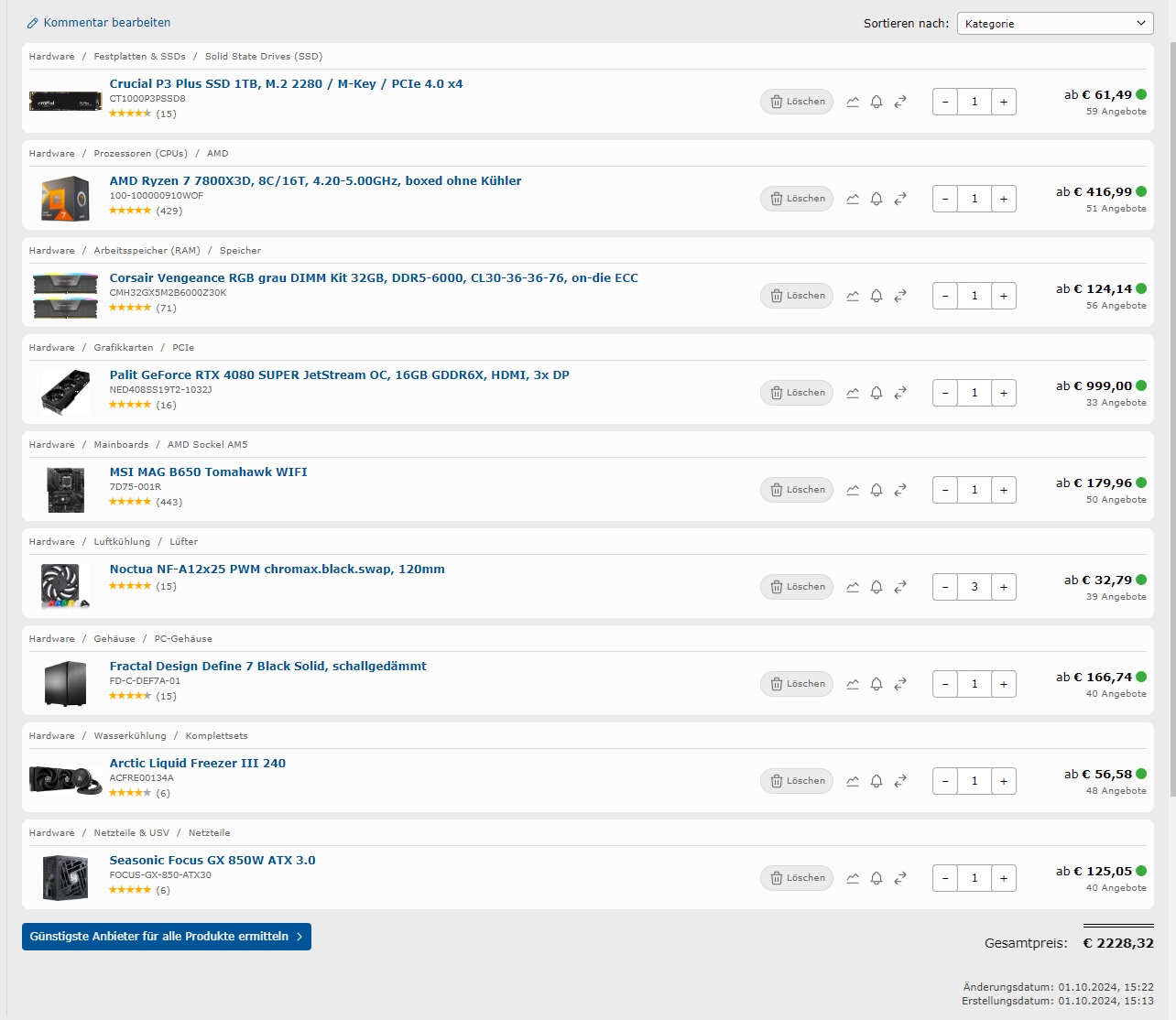Click Wasserkühlung breadcrumb

point(130,736)
